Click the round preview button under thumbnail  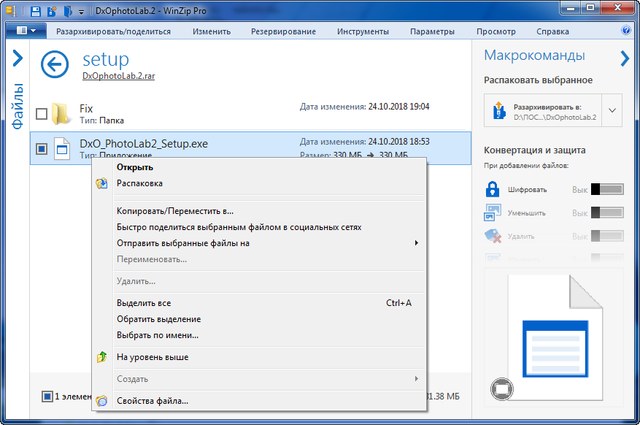502,389
